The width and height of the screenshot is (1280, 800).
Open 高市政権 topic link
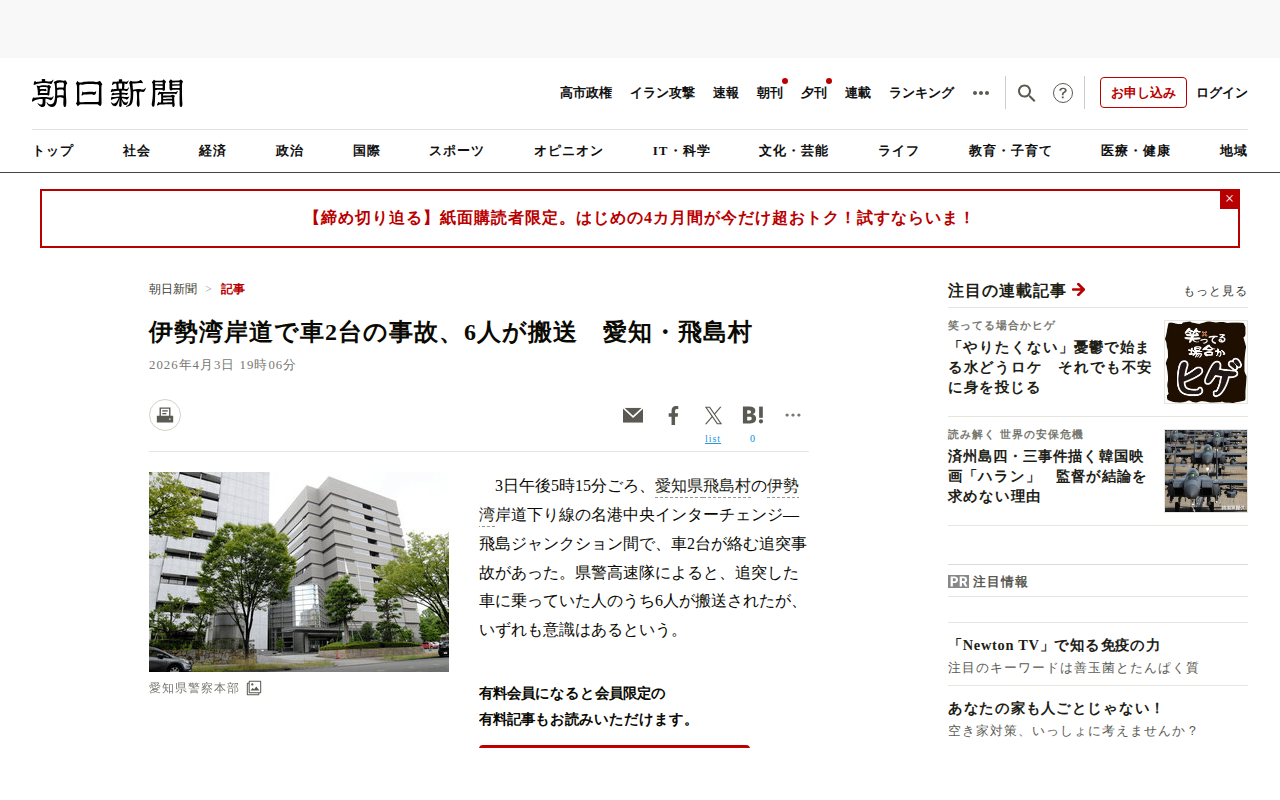pyautogui.click(x=586, y=93)
